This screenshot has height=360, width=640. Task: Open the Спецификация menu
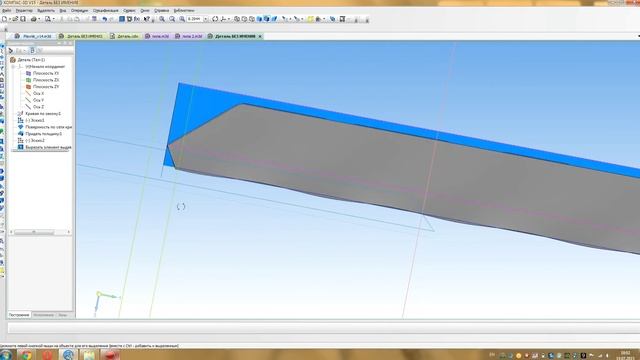[x=105, y=11]
